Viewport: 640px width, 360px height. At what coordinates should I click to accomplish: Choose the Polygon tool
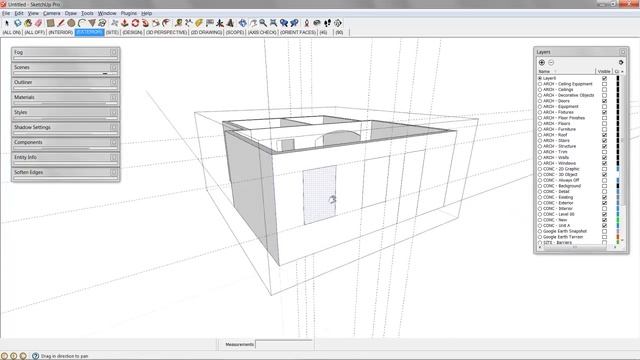tap(92, 23)
